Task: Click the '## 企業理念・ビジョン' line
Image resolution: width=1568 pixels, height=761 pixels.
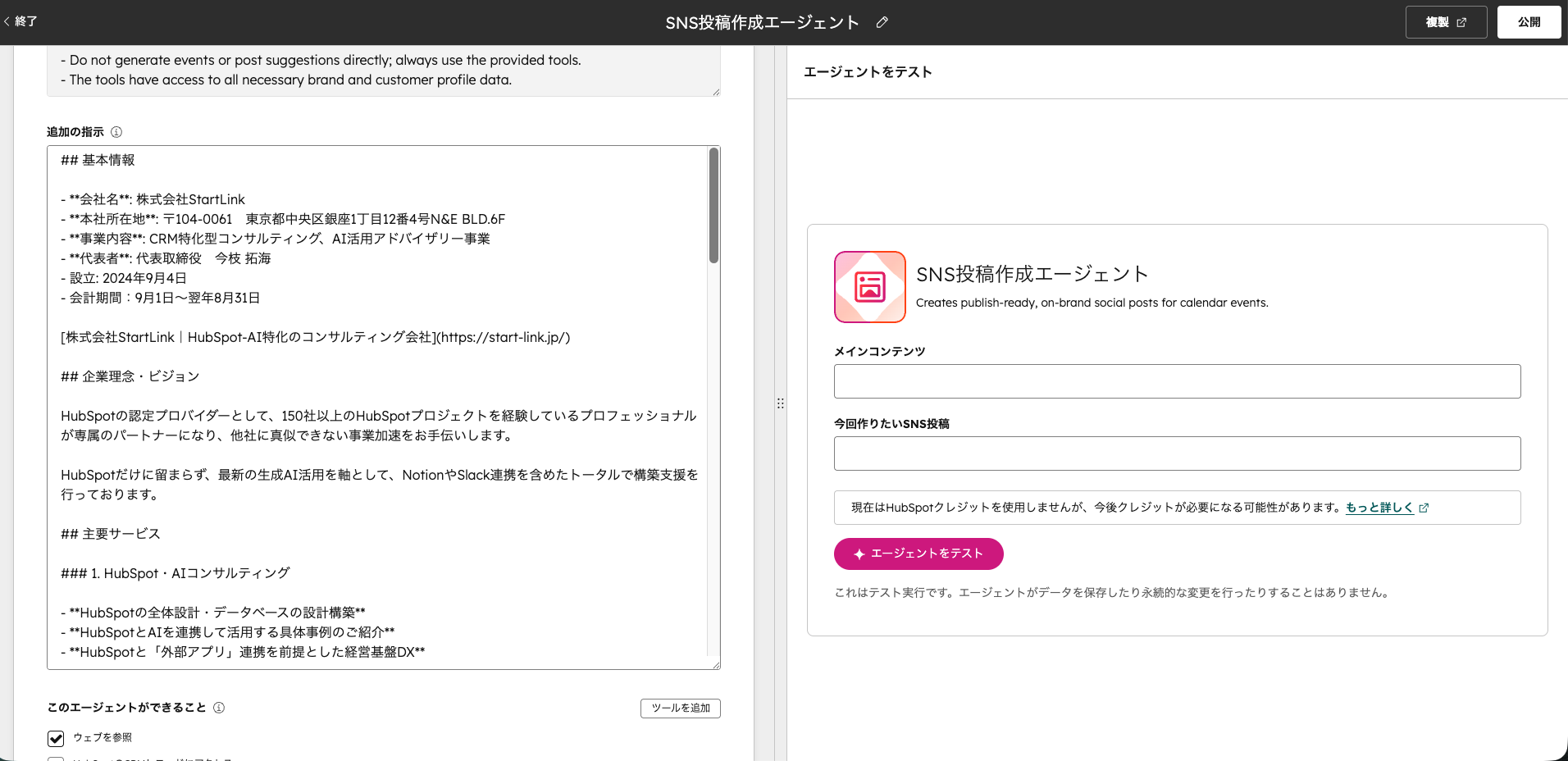Action: pos(130,376)
